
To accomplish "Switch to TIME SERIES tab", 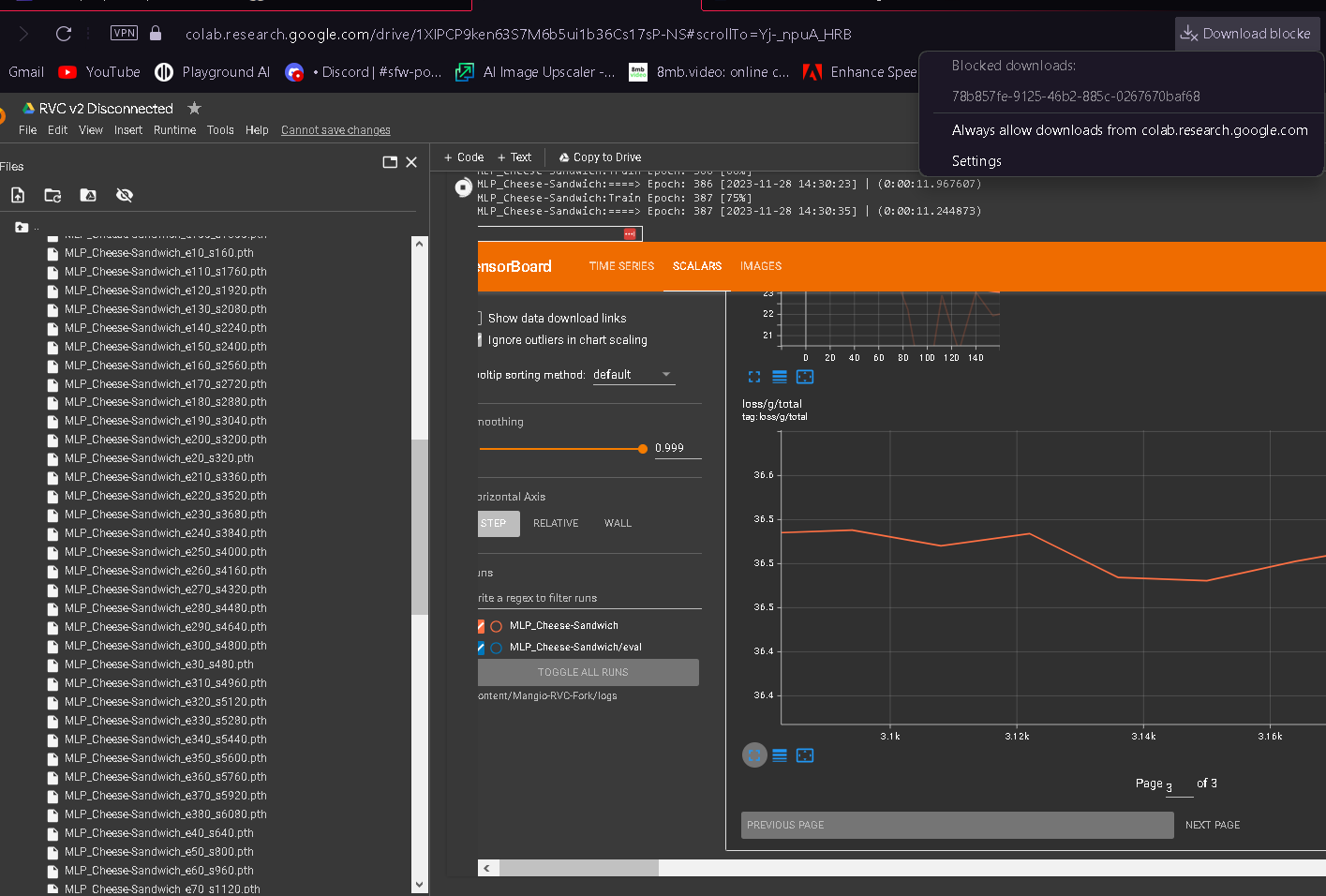I will (621, 266).
